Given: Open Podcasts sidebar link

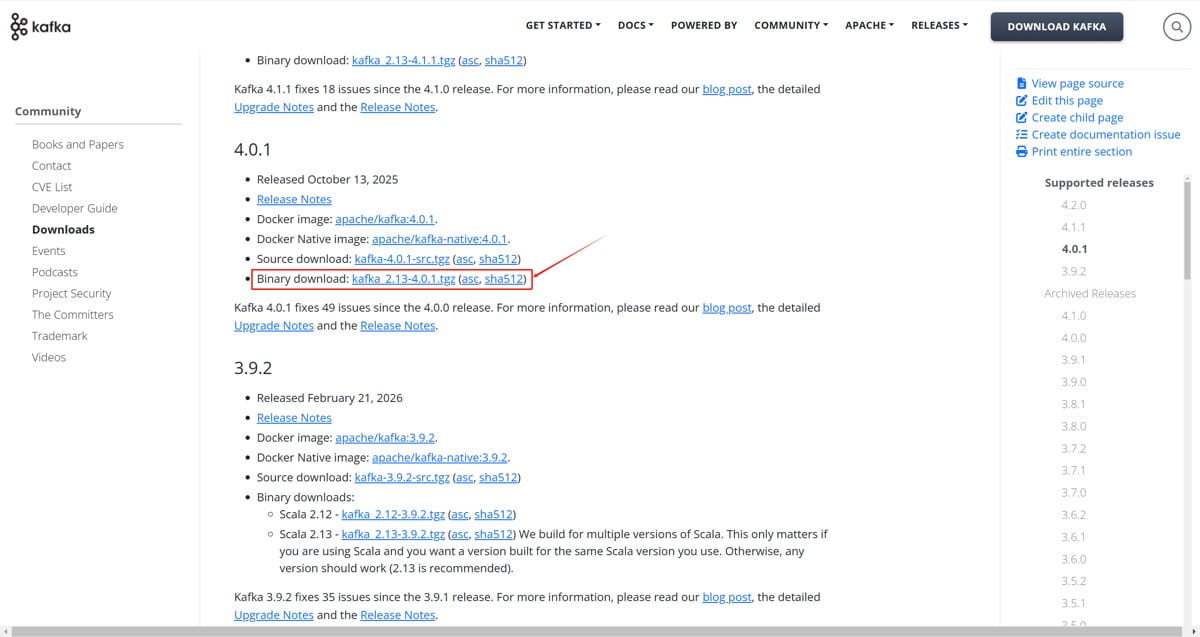Looking at the screenshot, I should tap(55, 272).
